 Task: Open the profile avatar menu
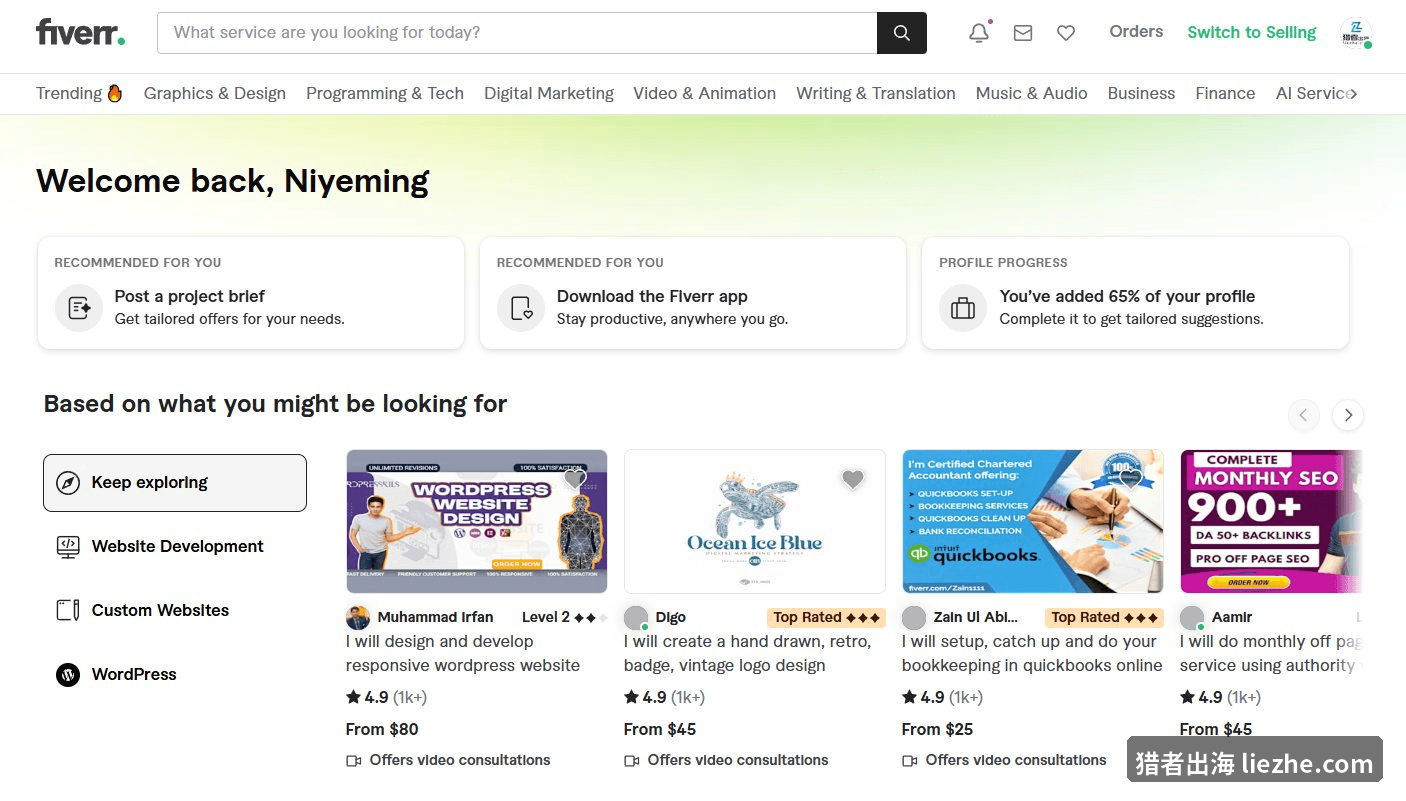tap(1356, 33)
